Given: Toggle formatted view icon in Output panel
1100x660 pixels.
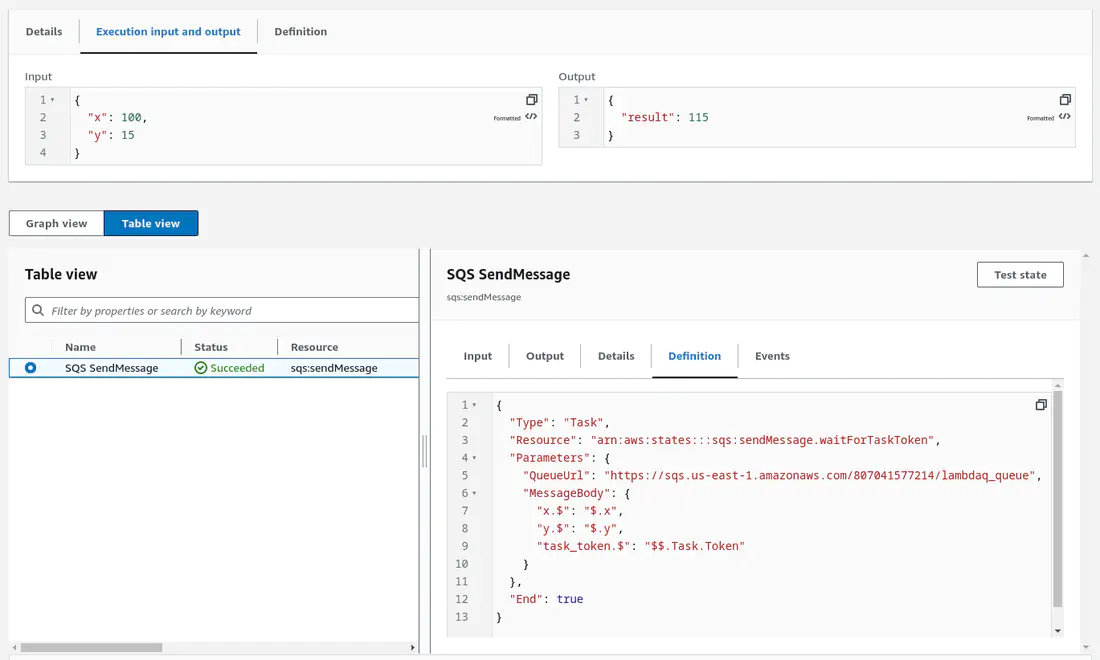Looking at the screenshot, I should 1064,117.
